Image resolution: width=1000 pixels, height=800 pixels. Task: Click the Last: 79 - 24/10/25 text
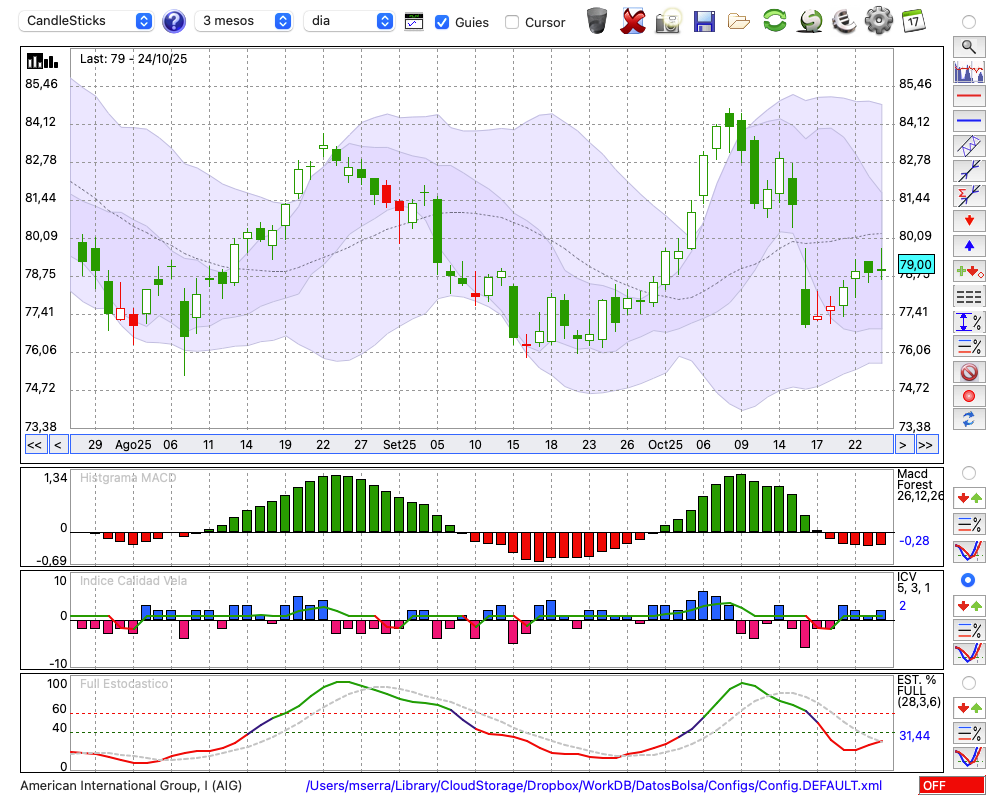(x=133, y=59)
